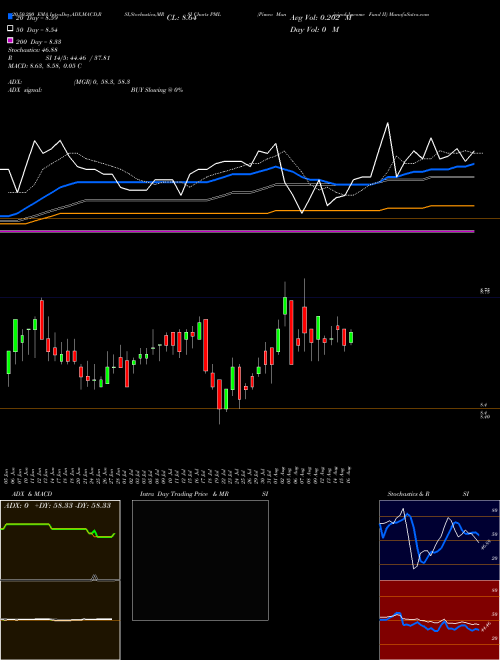
Task: Click the MACD line panel below ADX
Action: [60, 620]
